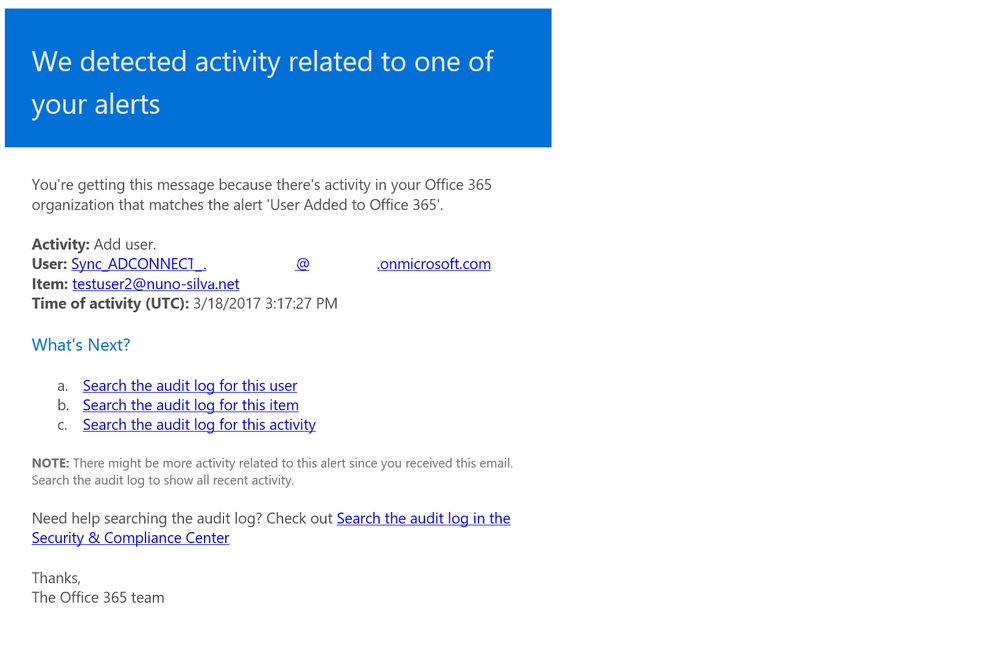The image size is (999, 666).
Task: Click list marker 'a.' in What's Next
Action: (63, 385)
